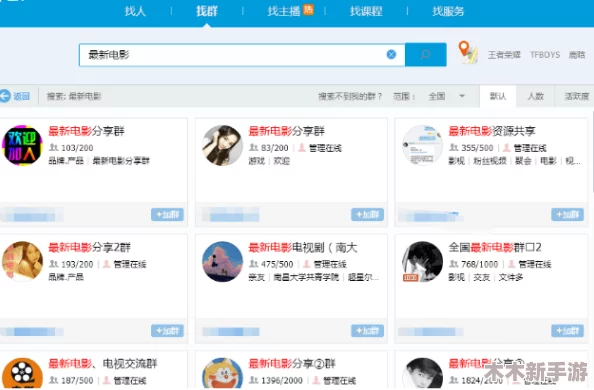Open the 最新电影分享②群 title
Screen dimensions: 594x390
pyautogui.click(x=292, y=364)
